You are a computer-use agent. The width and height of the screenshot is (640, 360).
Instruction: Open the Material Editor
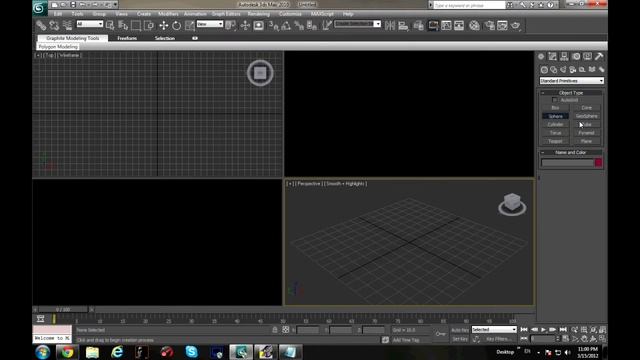[x=474, y=25]
